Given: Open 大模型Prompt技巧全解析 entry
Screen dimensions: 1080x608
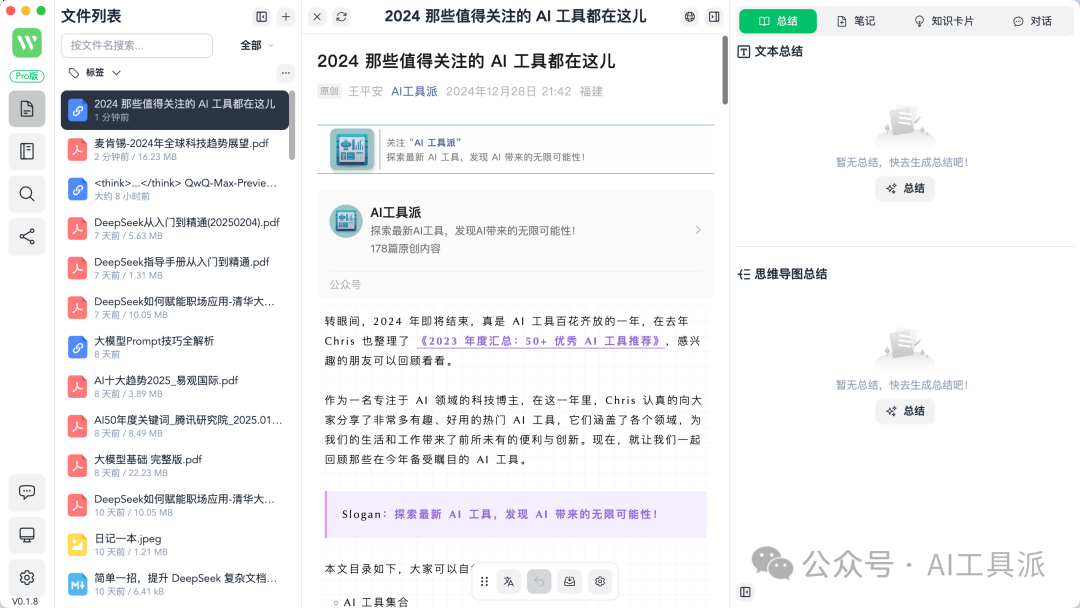Looking at the screenshot, I should [x=175, y=347].
